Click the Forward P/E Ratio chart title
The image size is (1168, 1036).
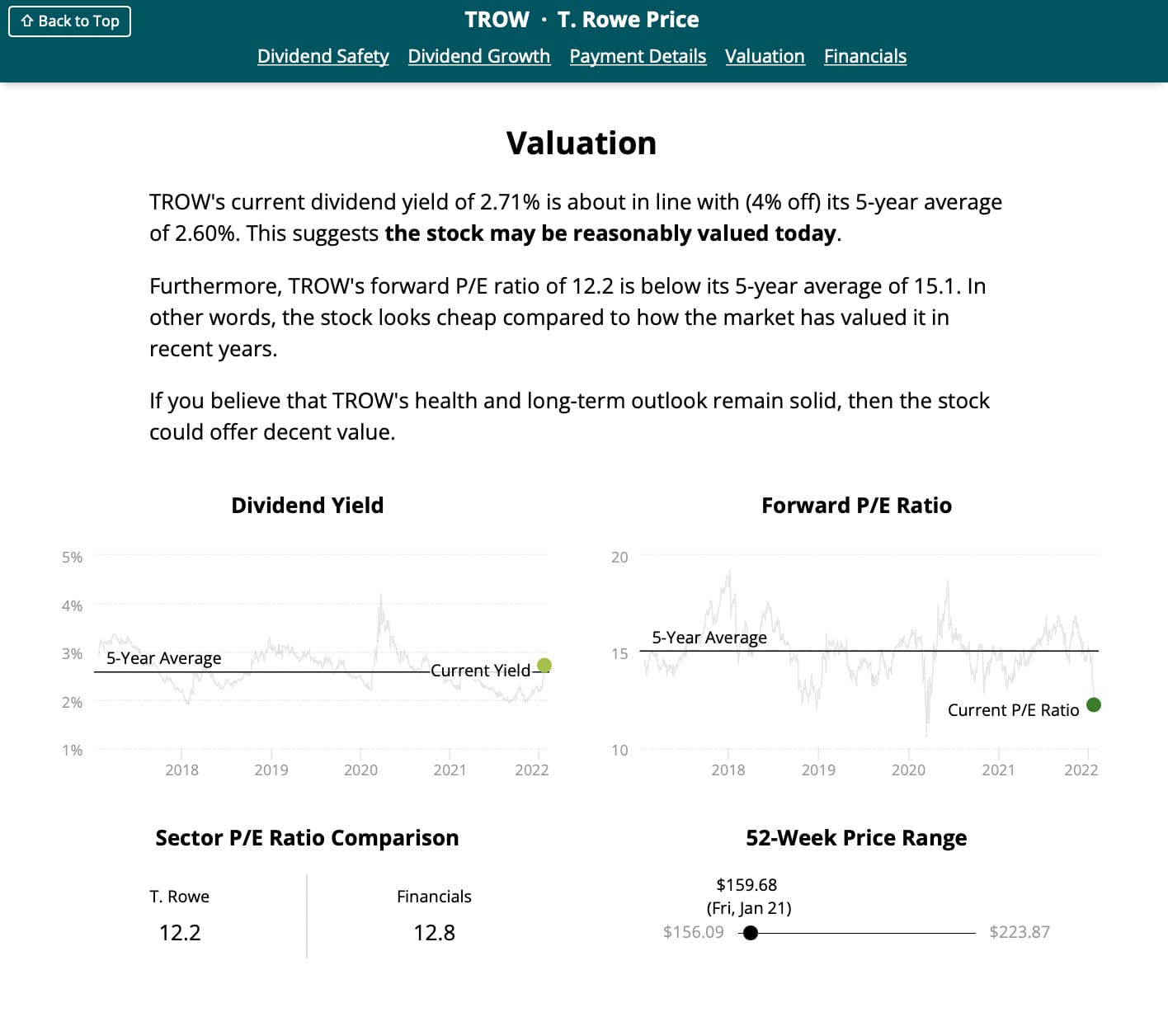[856, 505]
